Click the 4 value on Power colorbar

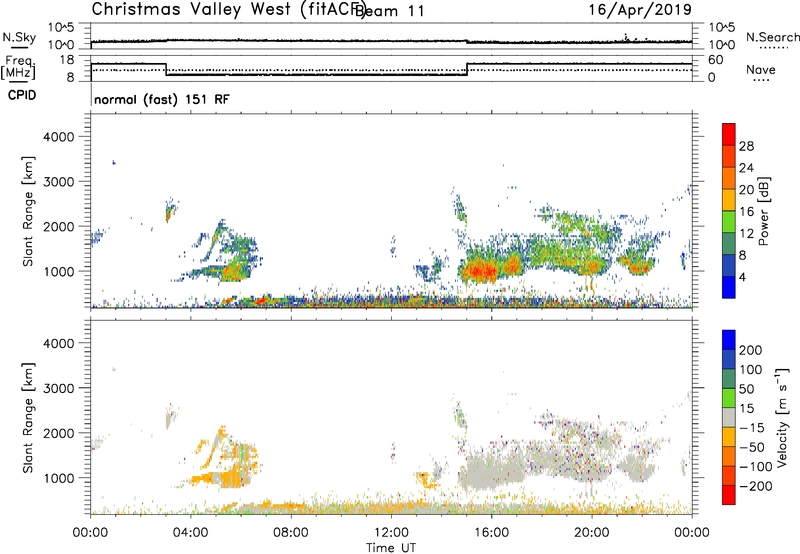click(x=743, y=277)
